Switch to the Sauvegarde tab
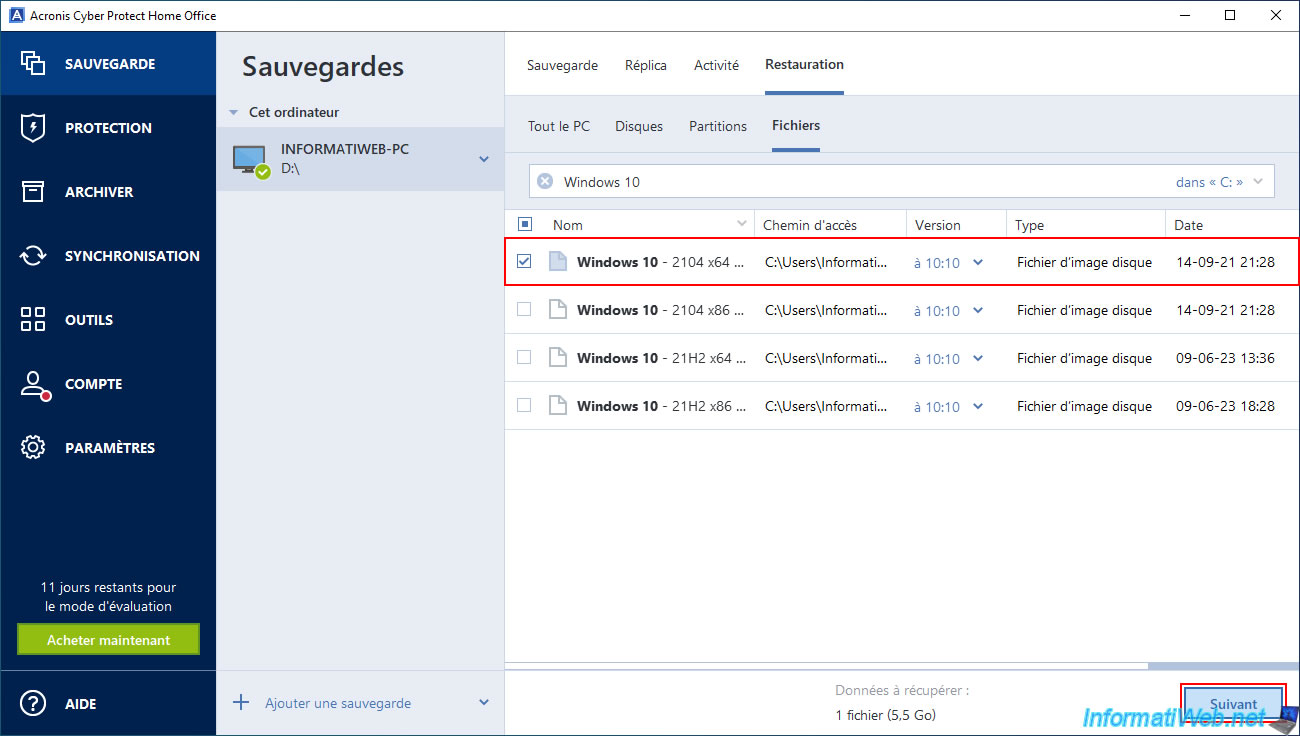 pyautogui.click(x=562, y=65)
